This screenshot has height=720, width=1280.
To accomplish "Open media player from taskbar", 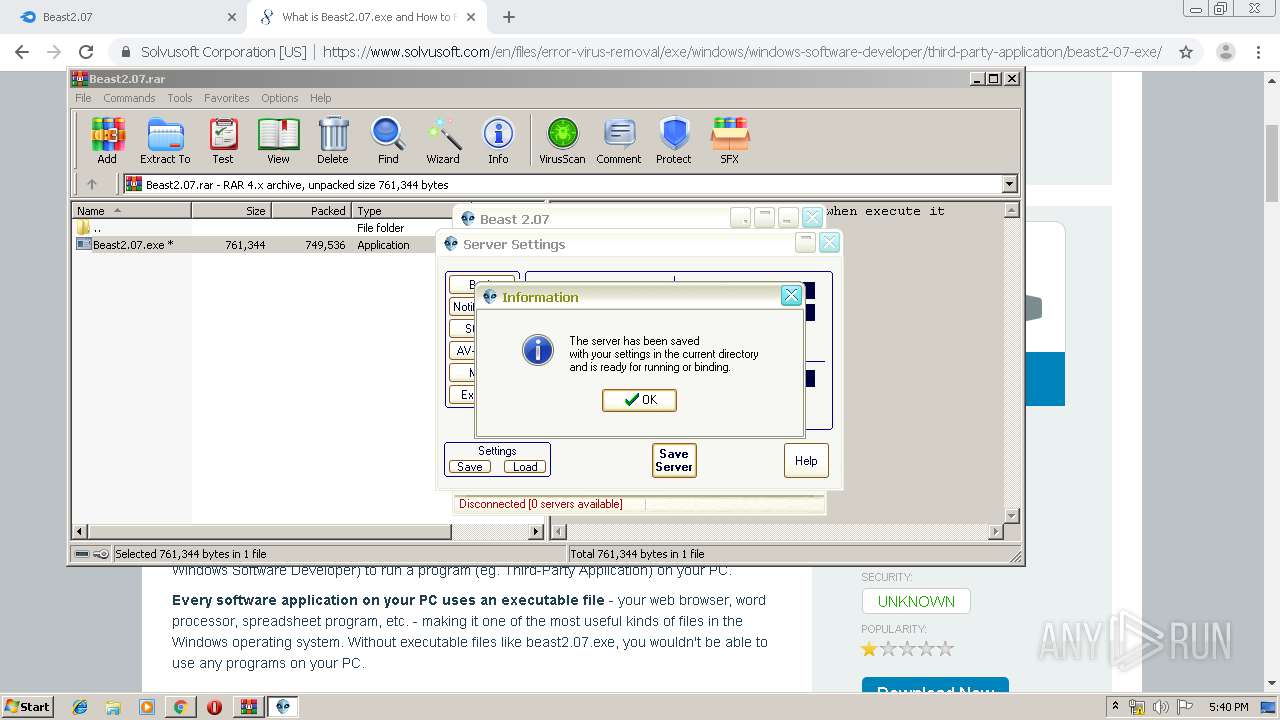I will [x=147, y=707].
